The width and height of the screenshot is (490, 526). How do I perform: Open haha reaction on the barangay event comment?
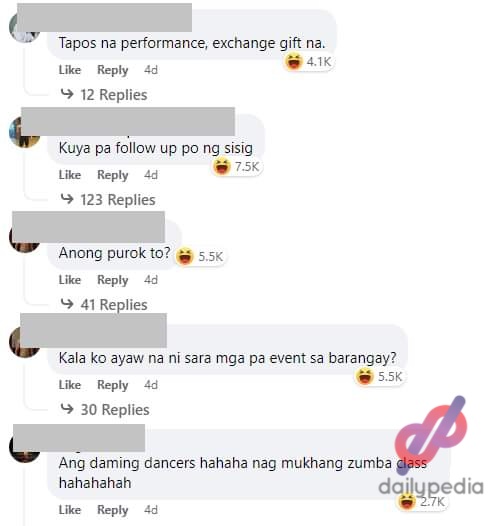(x=379, y=376)
